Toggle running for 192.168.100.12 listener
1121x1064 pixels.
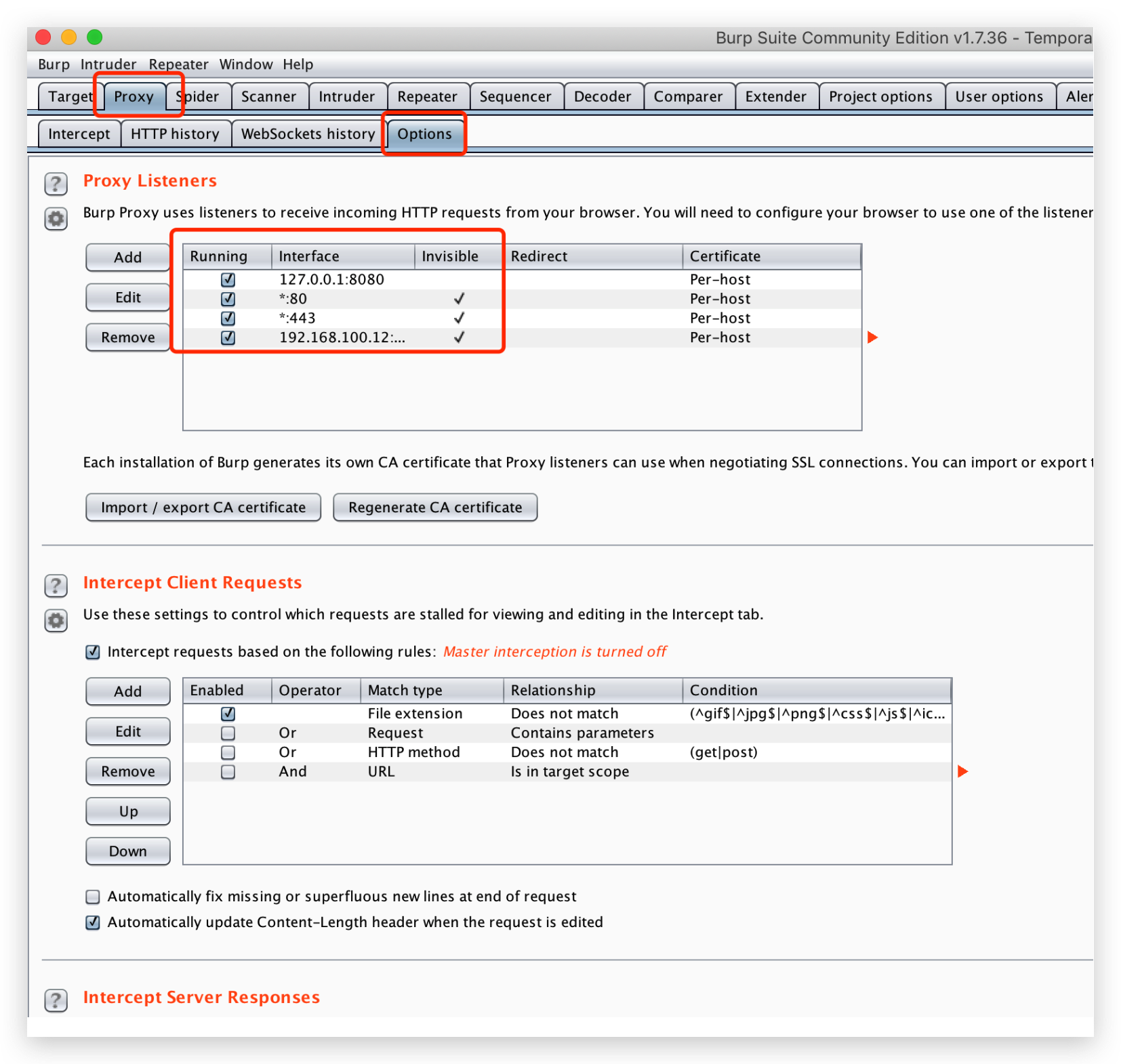click(x=228, y=337)
